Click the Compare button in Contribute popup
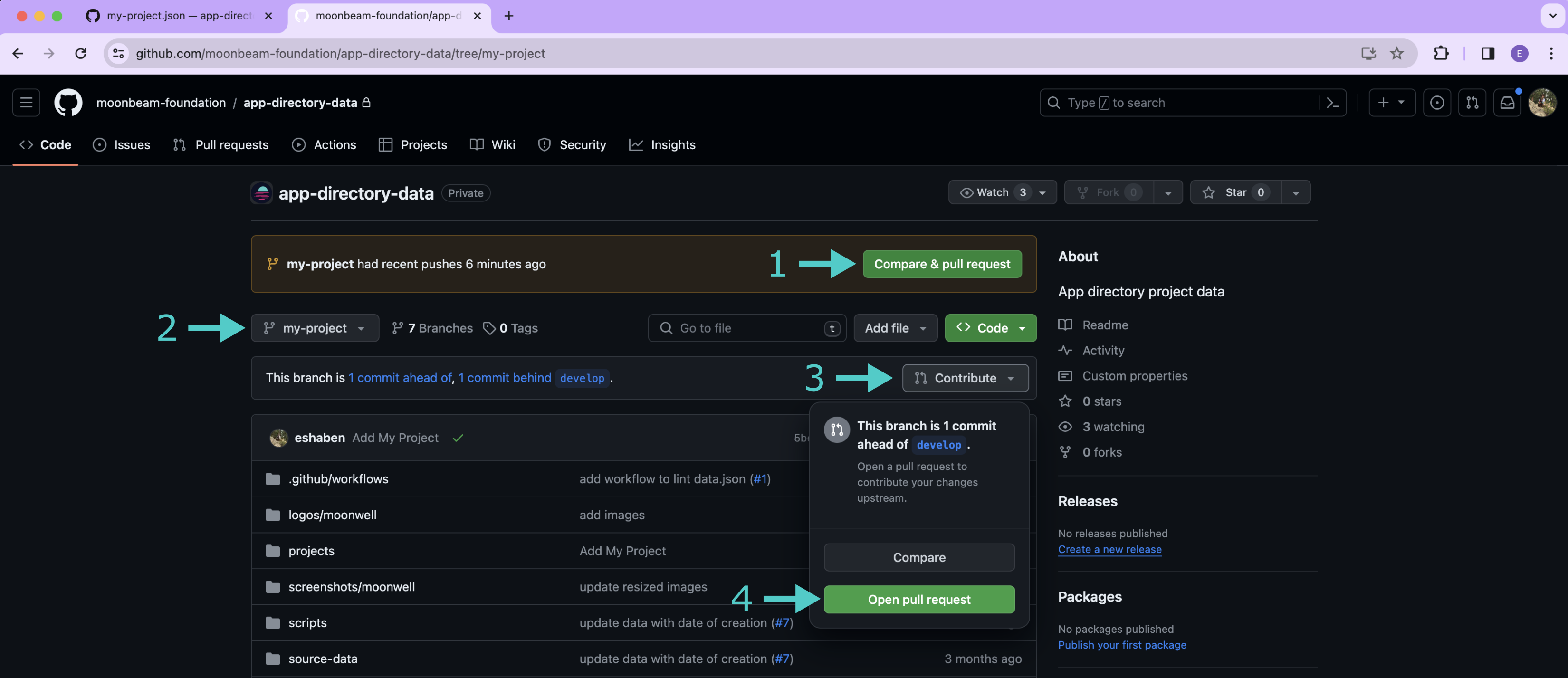The width and height of the screenshot is (1568, 678). 919,557
